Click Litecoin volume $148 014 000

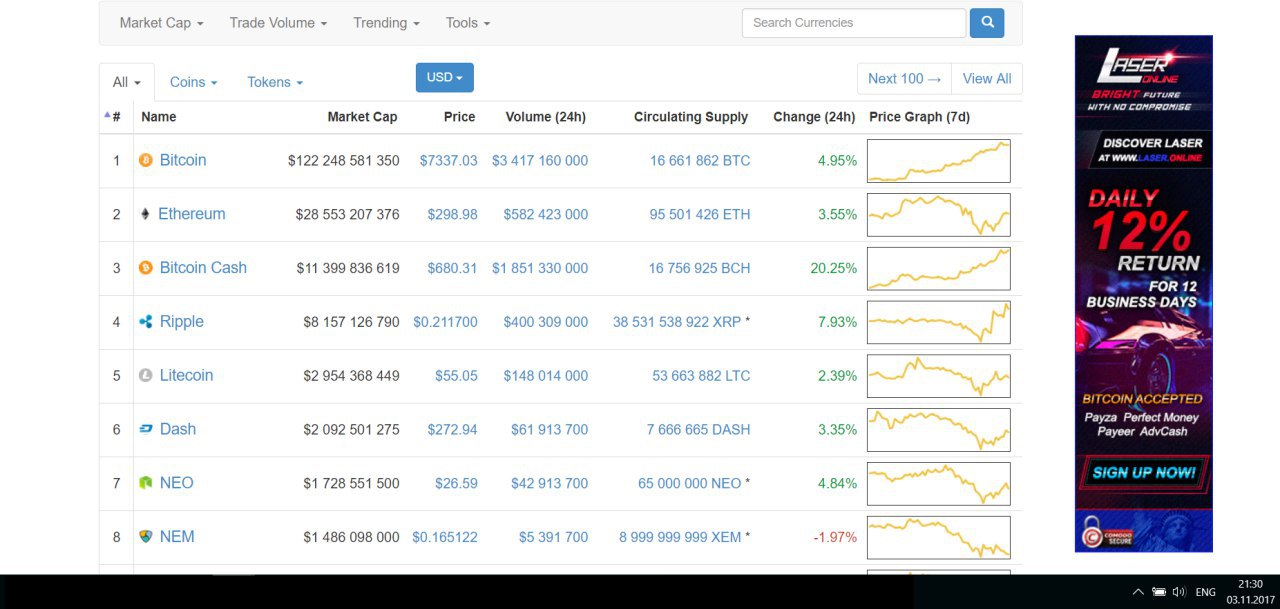click(x=546, y=377)
